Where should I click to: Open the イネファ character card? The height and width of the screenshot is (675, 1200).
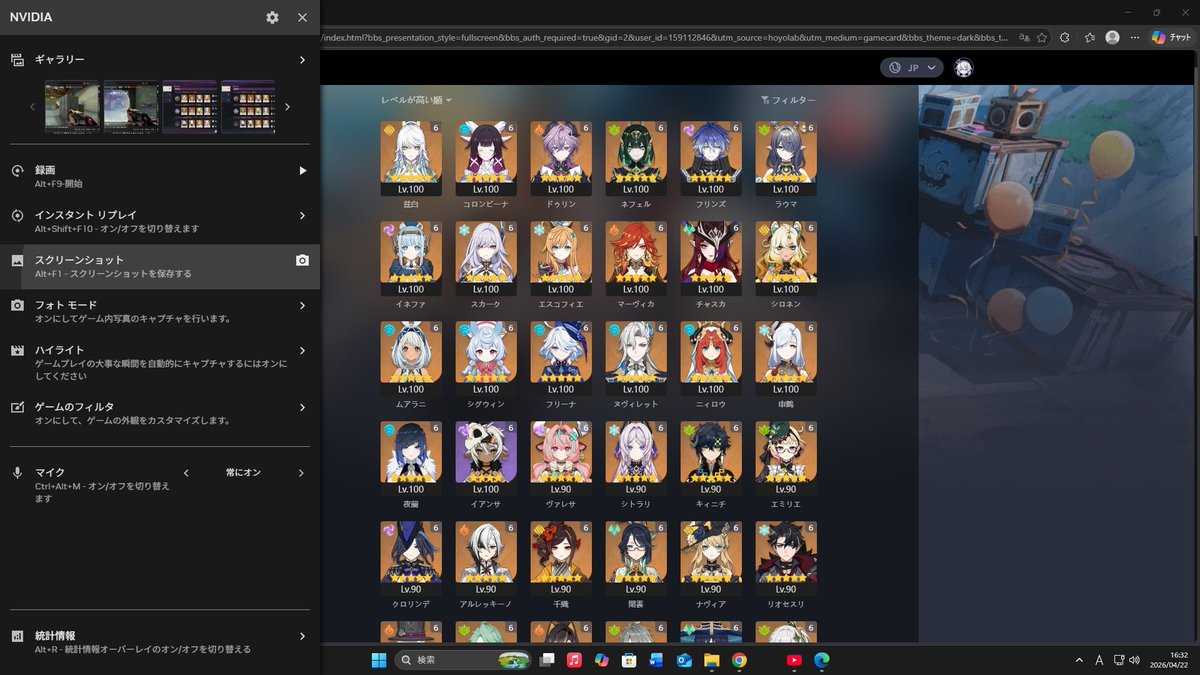coord(411,260)
